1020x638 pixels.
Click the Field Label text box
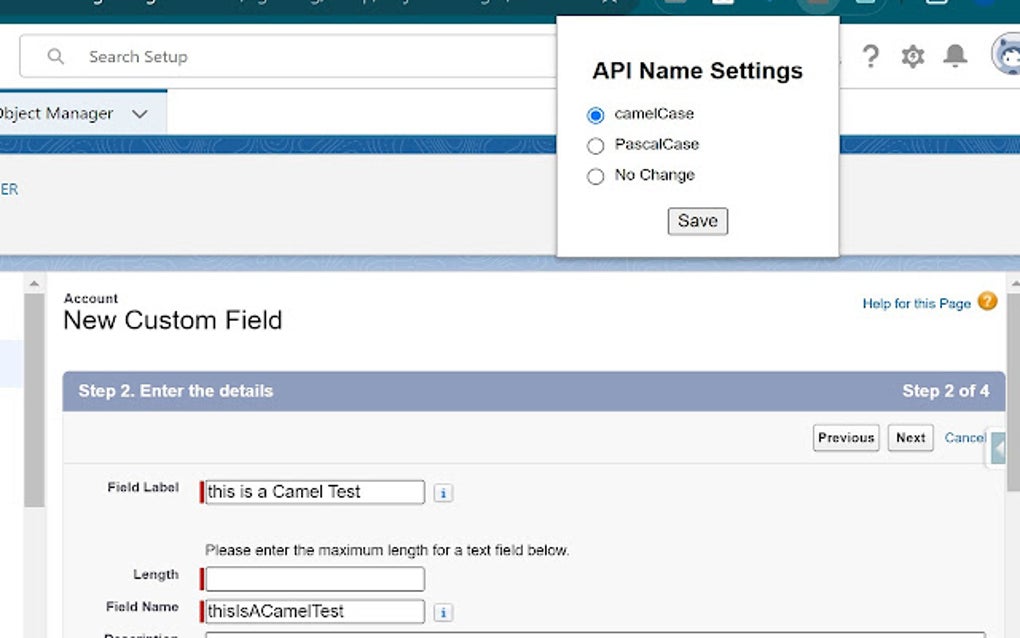[315, 492]
